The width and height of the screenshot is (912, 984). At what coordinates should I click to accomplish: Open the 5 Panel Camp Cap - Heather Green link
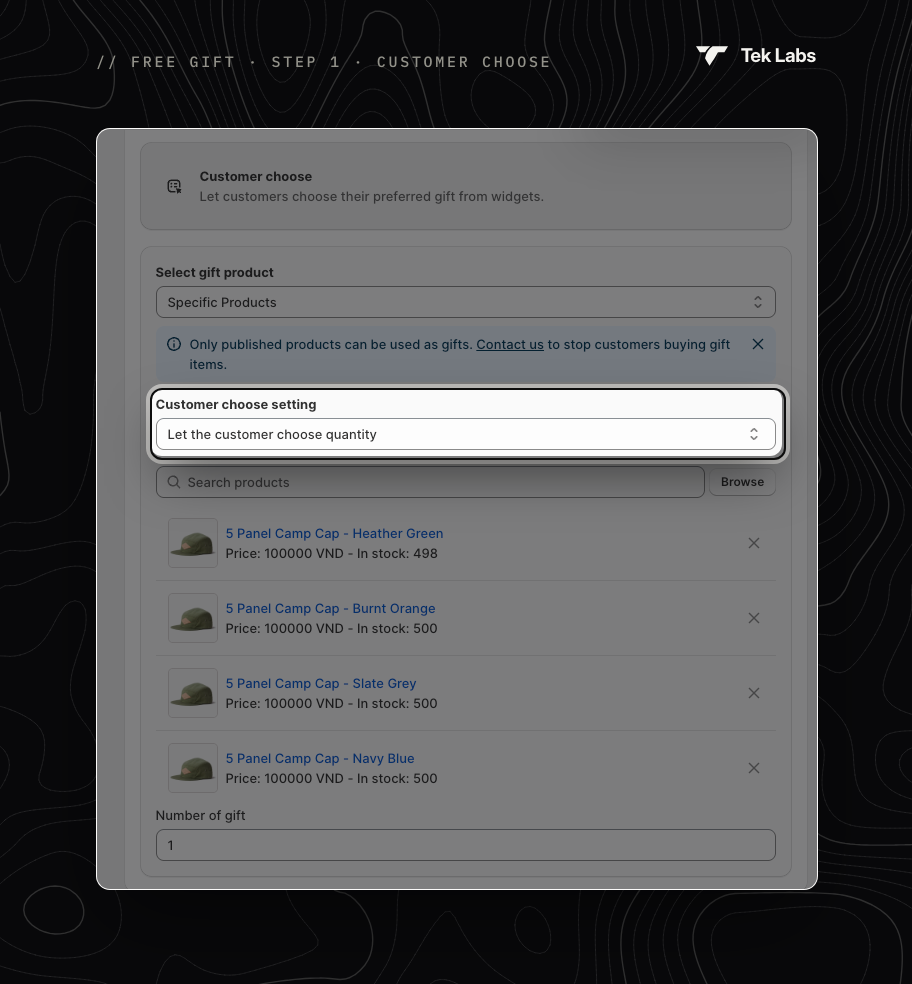(x=335, y=533)
